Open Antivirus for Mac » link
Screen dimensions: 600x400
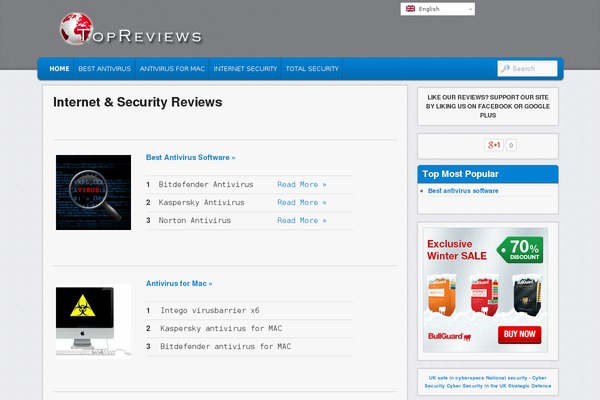coord(179,283)
